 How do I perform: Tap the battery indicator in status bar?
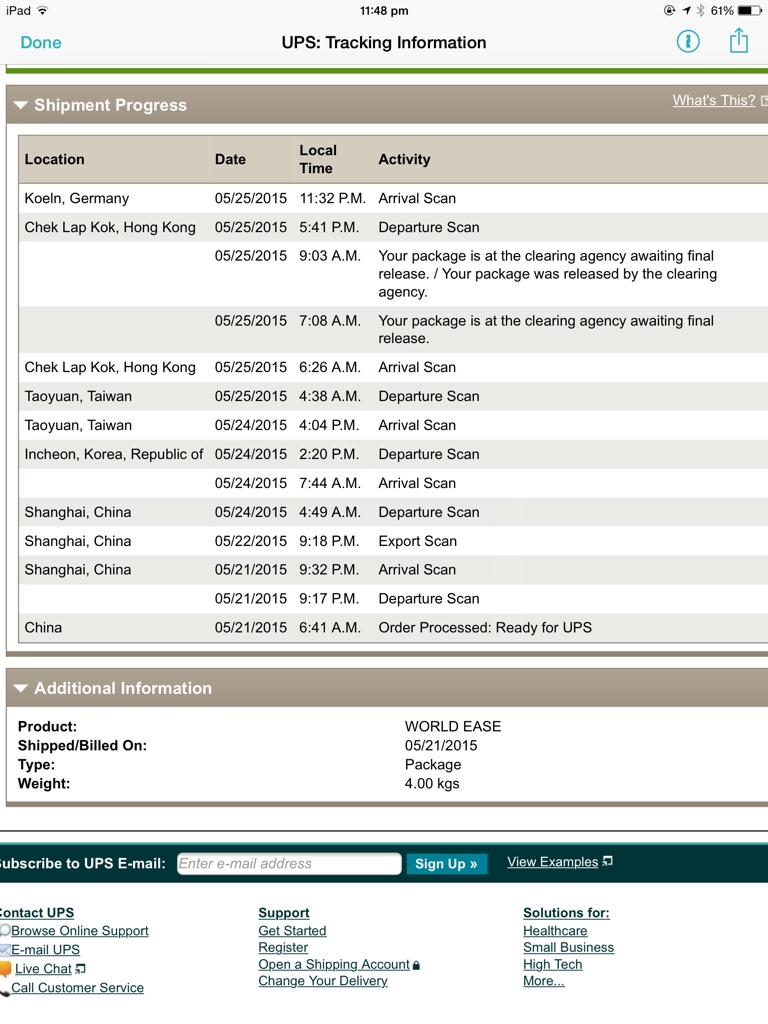[750, 10]
